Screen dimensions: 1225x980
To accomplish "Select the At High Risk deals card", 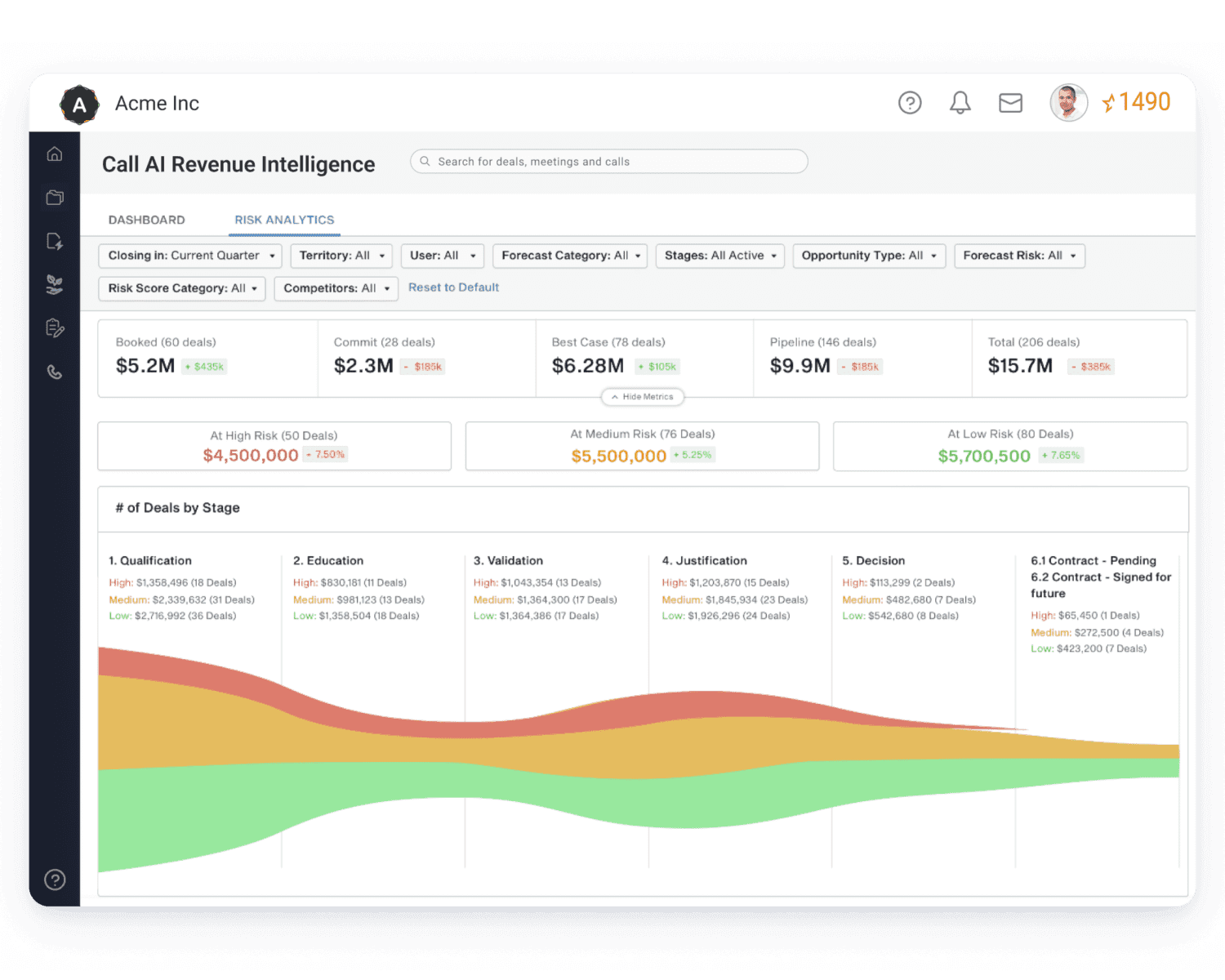I will coord(274,446).
